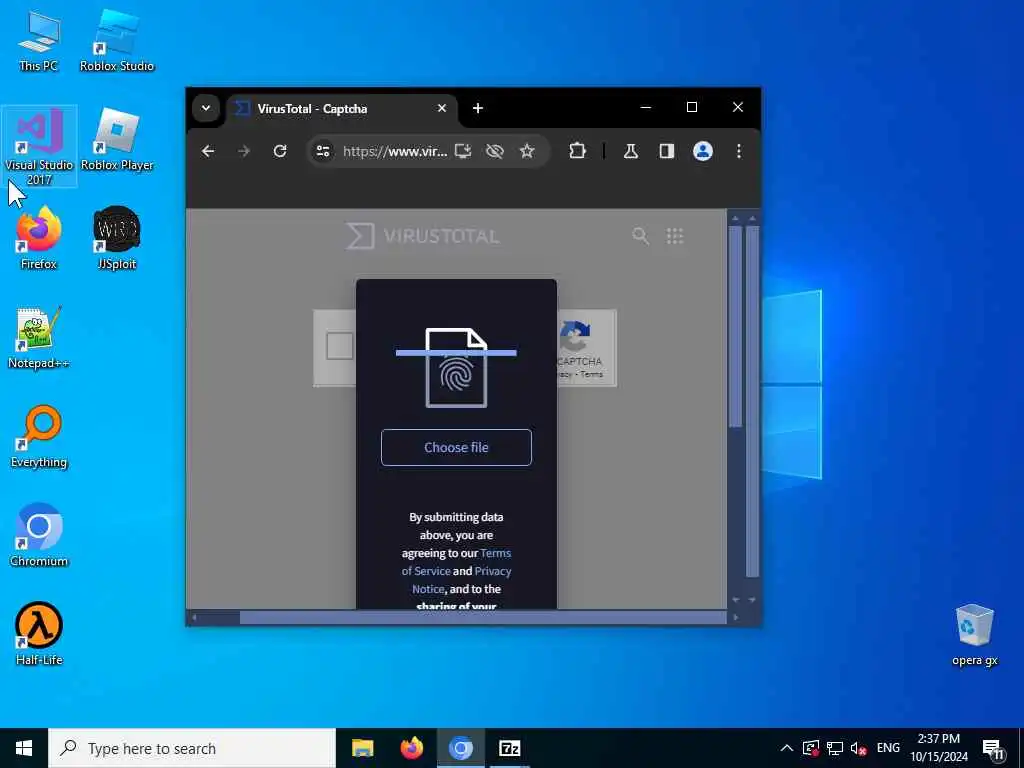
Task: Click the Choose file button
Action: (456, 447)
